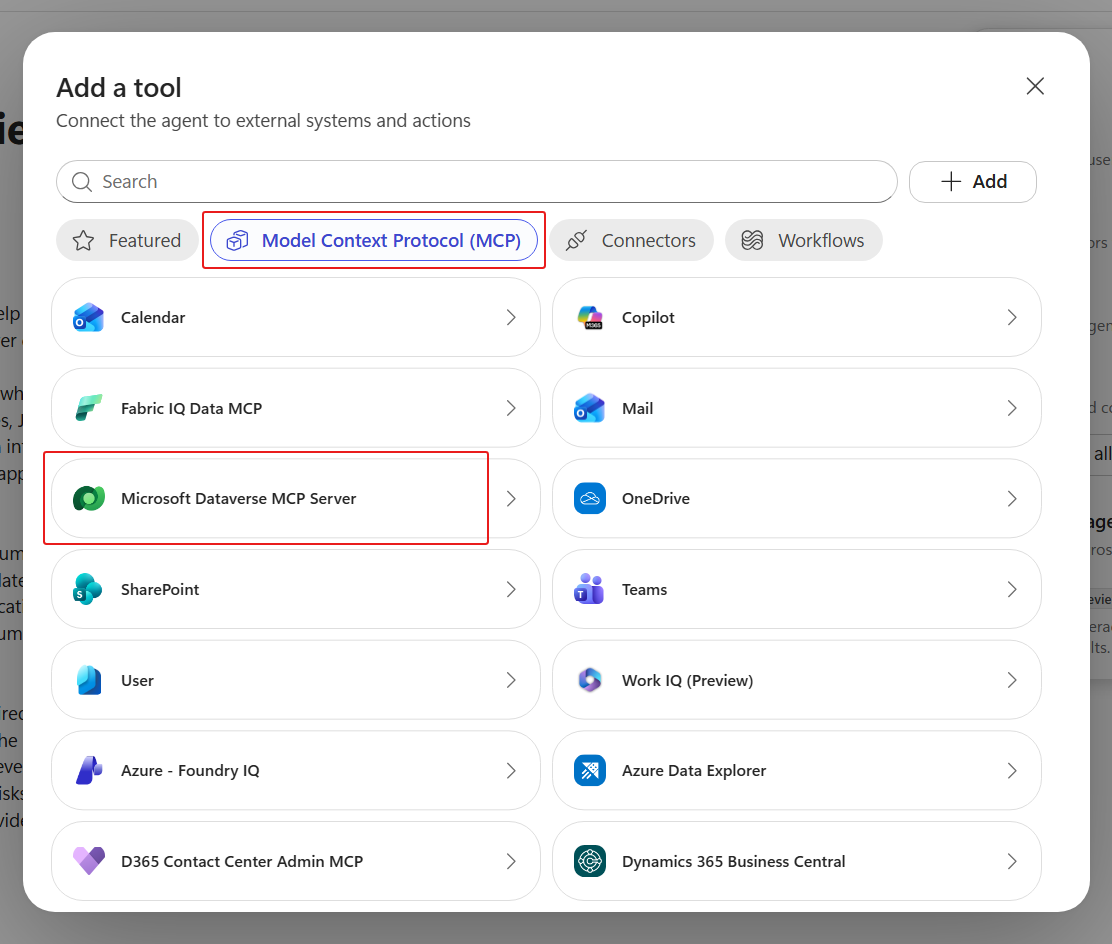Click the D365 Contact Center heart icon
The width and height of the screenshot is (1112, 944).
click(x=89, y=861)
